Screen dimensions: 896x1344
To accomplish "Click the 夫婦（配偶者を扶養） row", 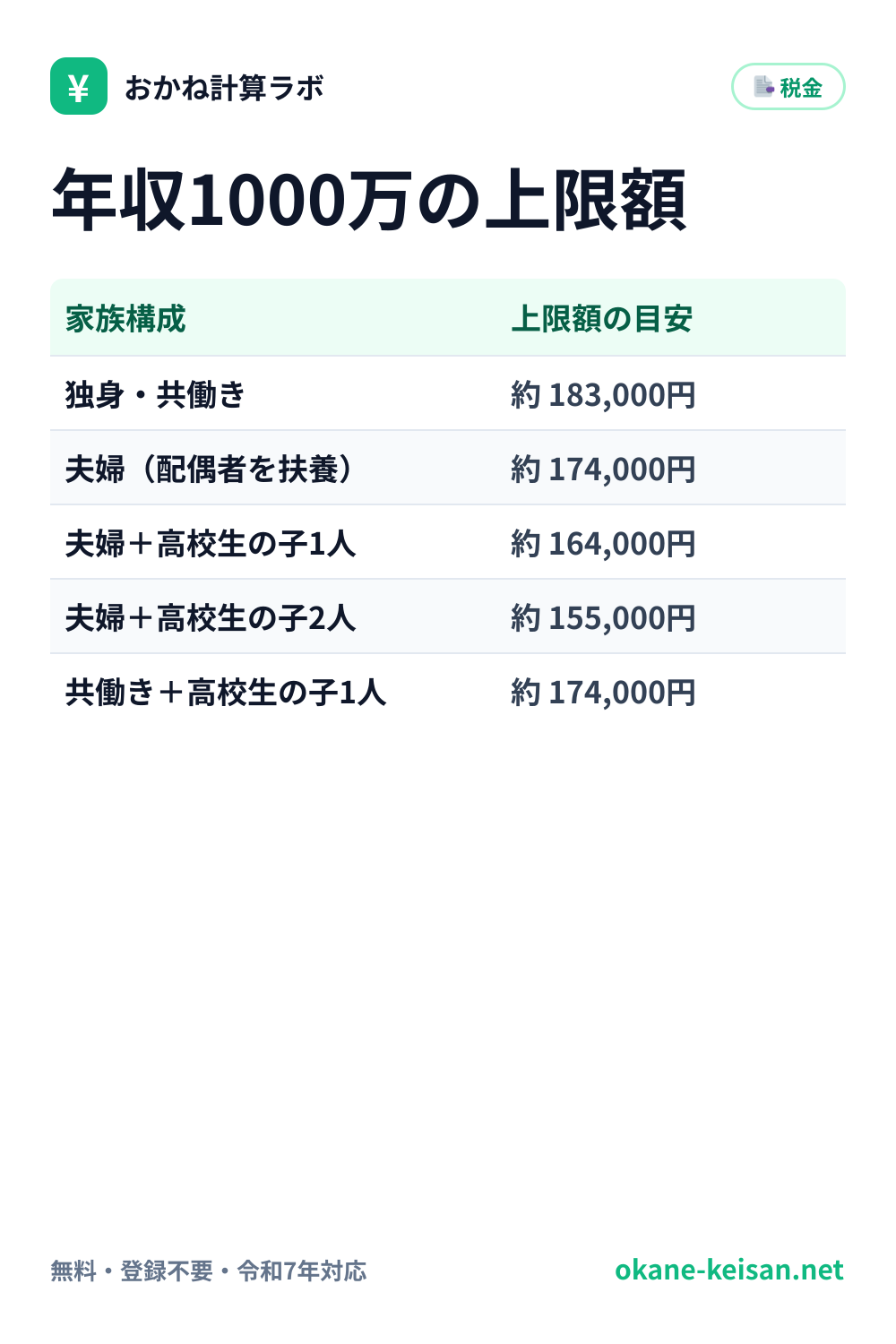I will click(x=448, y=468).
